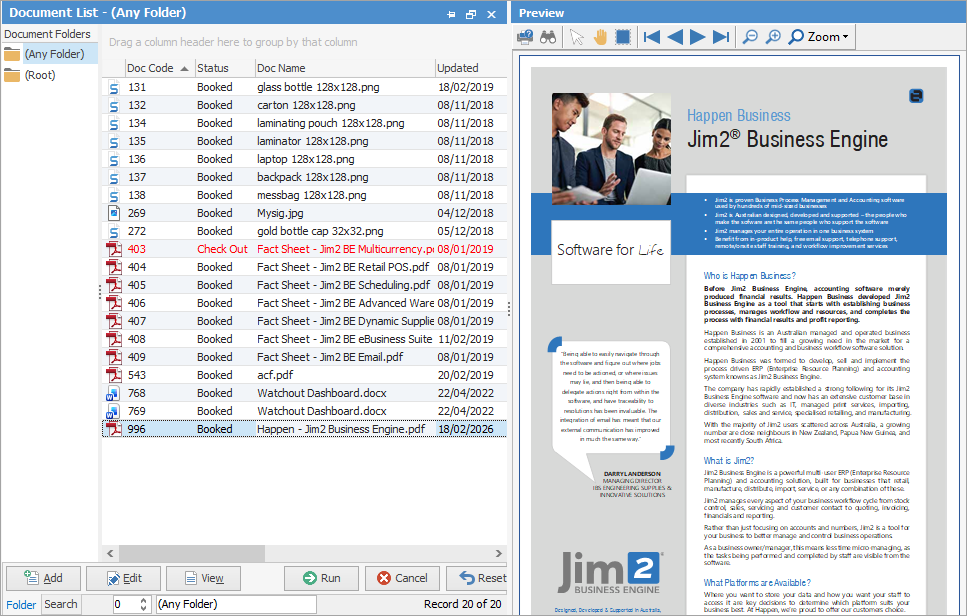Viewport: 967px width, 616px height.
Task: Click the Cancel button
Action: [x=402, y=578]
